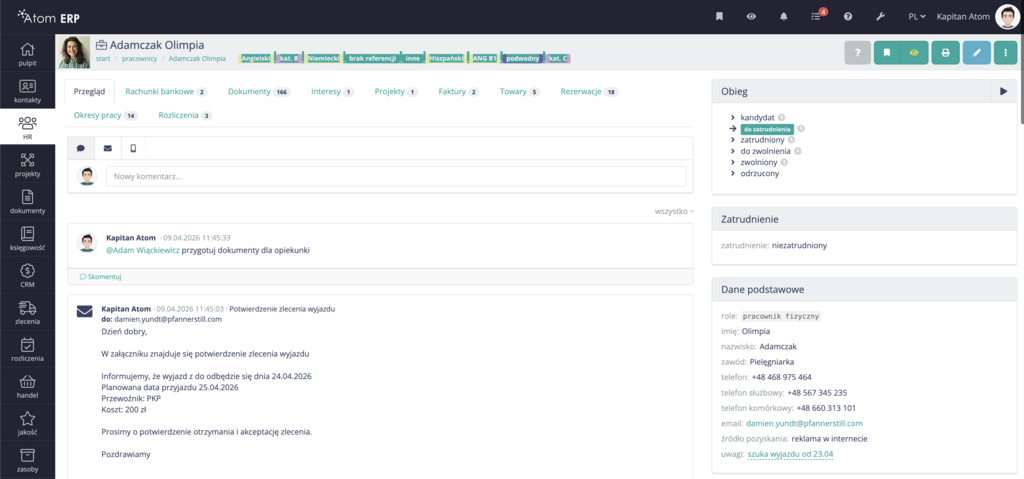The image size is (1024, 479).
Task: Click the wrench settings icon
Action: click(880, 17)
